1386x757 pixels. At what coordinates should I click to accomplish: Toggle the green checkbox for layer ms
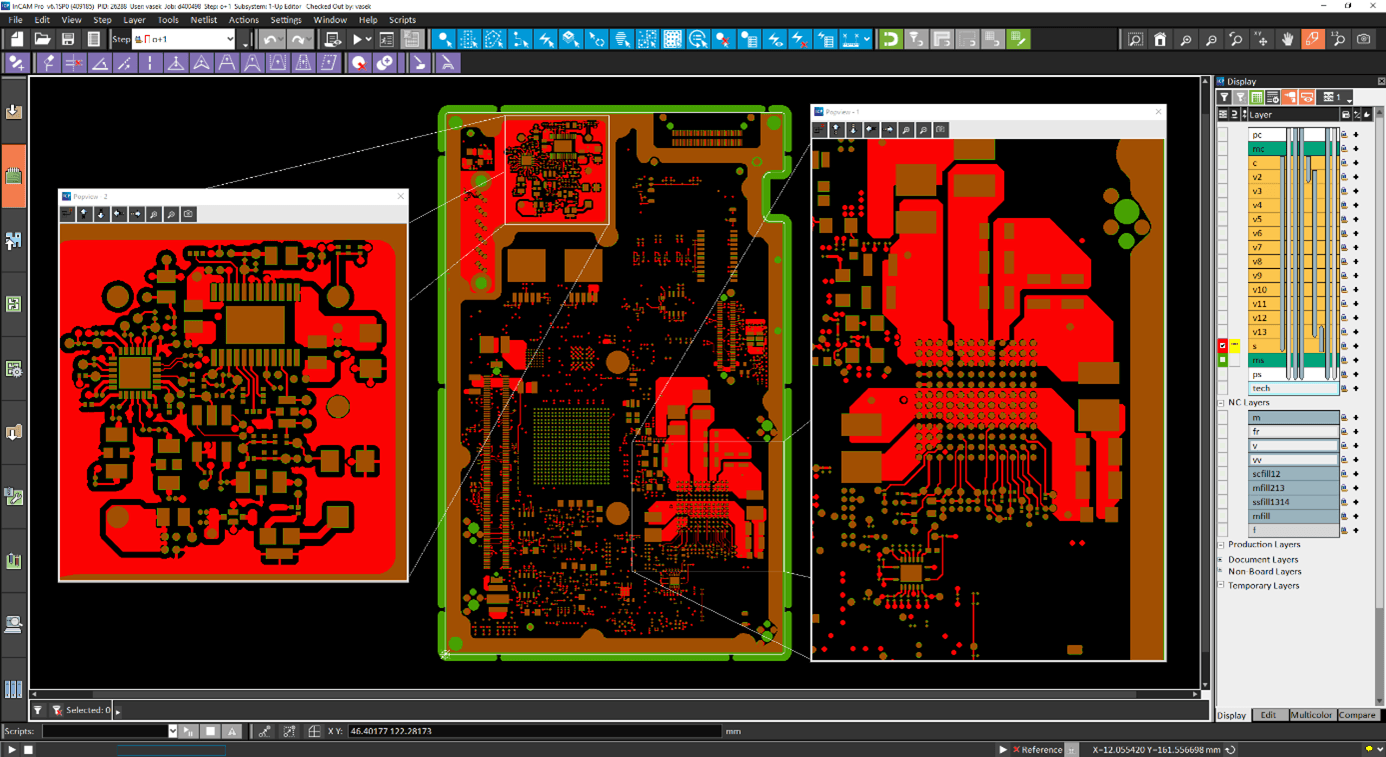(1222, 360)
